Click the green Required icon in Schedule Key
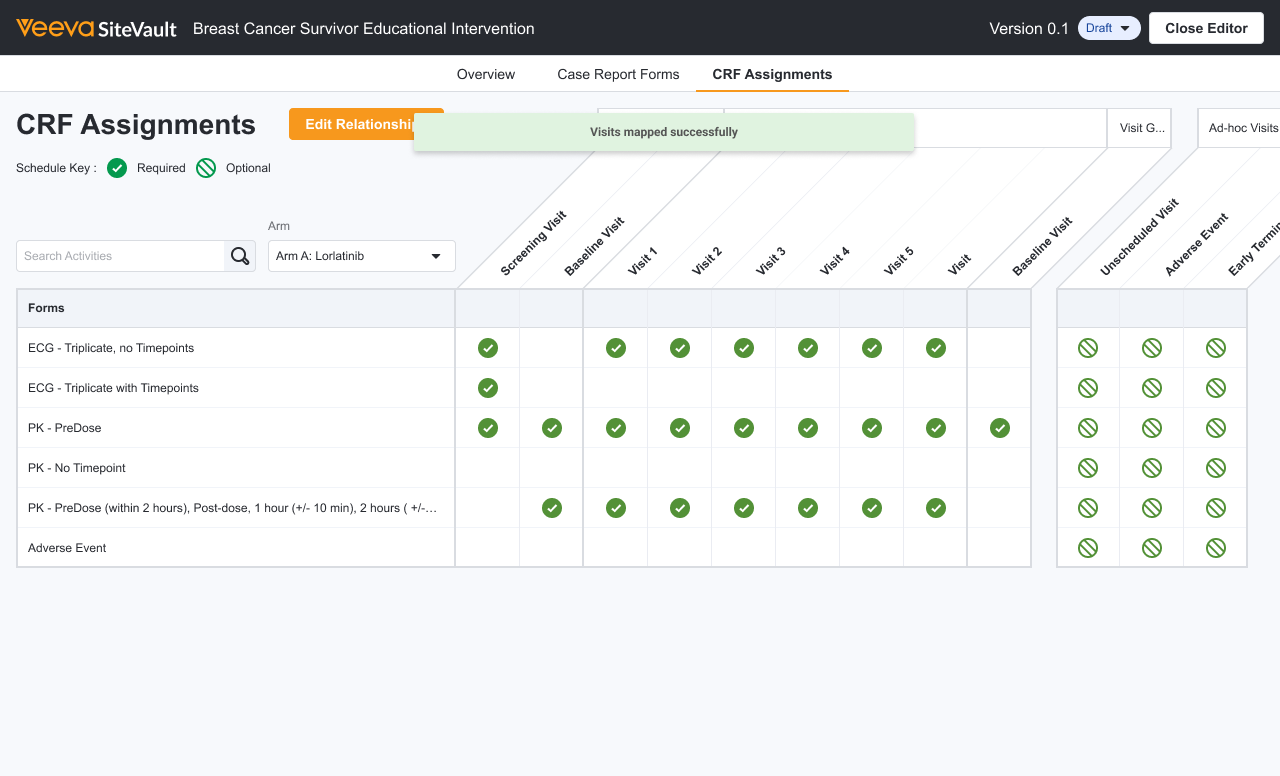Image resolution: width=1280 pixels, height=776 pixels. tap(117, 168)
